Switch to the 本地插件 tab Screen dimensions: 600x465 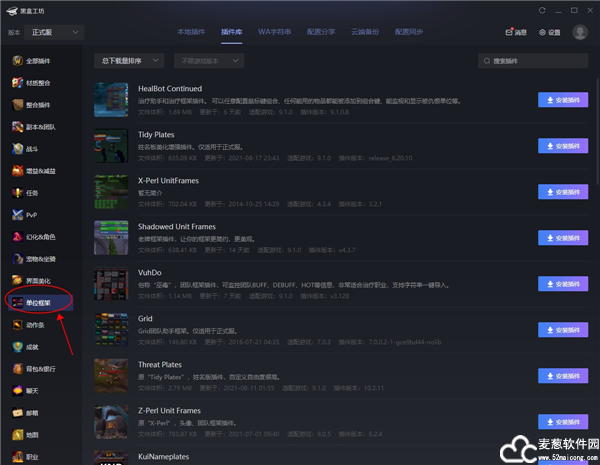click(191, 32)
